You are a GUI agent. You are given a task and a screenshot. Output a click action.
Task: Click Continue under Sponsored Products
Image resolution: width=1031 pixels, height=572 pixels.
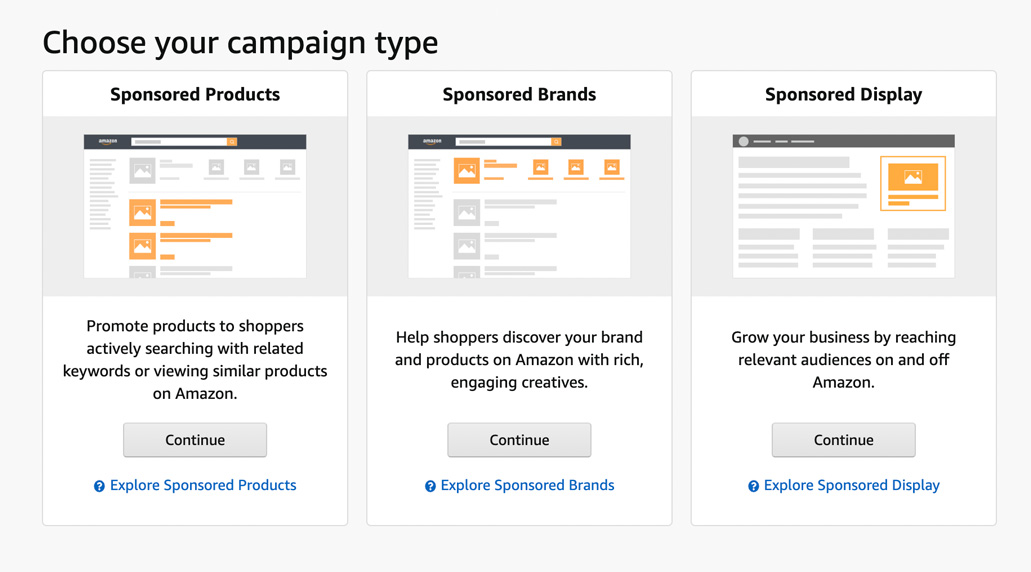tap(195, 440)
